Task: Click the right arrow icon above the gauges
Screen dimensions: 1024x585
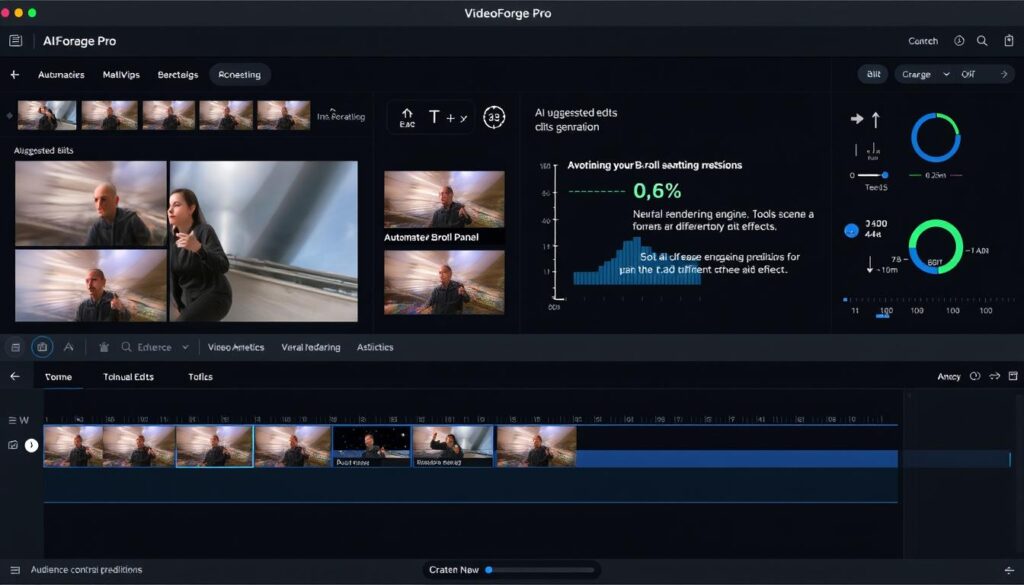Action: point(857,119)
